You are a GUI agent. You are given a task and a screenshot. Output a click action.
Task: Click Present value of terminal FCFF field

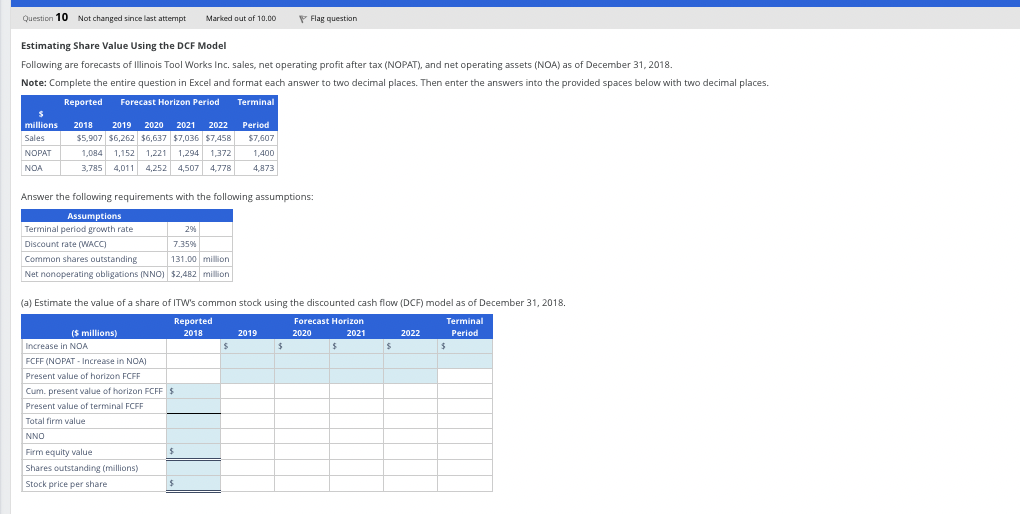(193, 406)
